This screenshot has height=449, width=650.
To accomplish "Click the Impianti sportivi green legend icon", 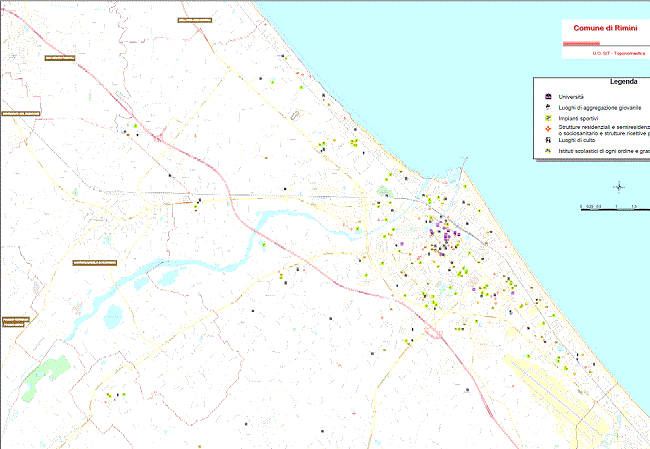I will 548,118.
